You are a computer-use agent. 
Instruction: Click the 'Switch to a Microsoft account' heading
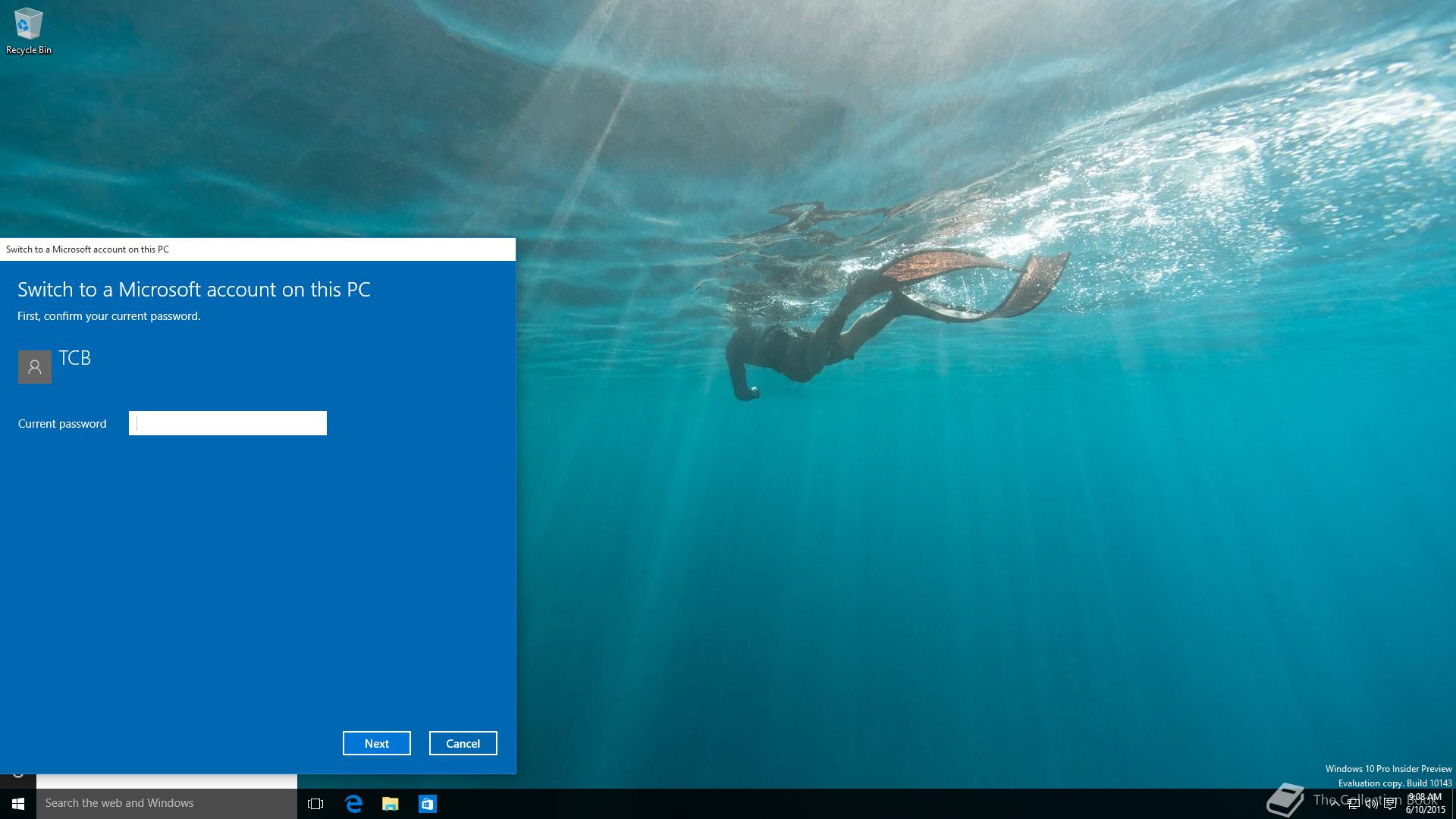[194, 289]
